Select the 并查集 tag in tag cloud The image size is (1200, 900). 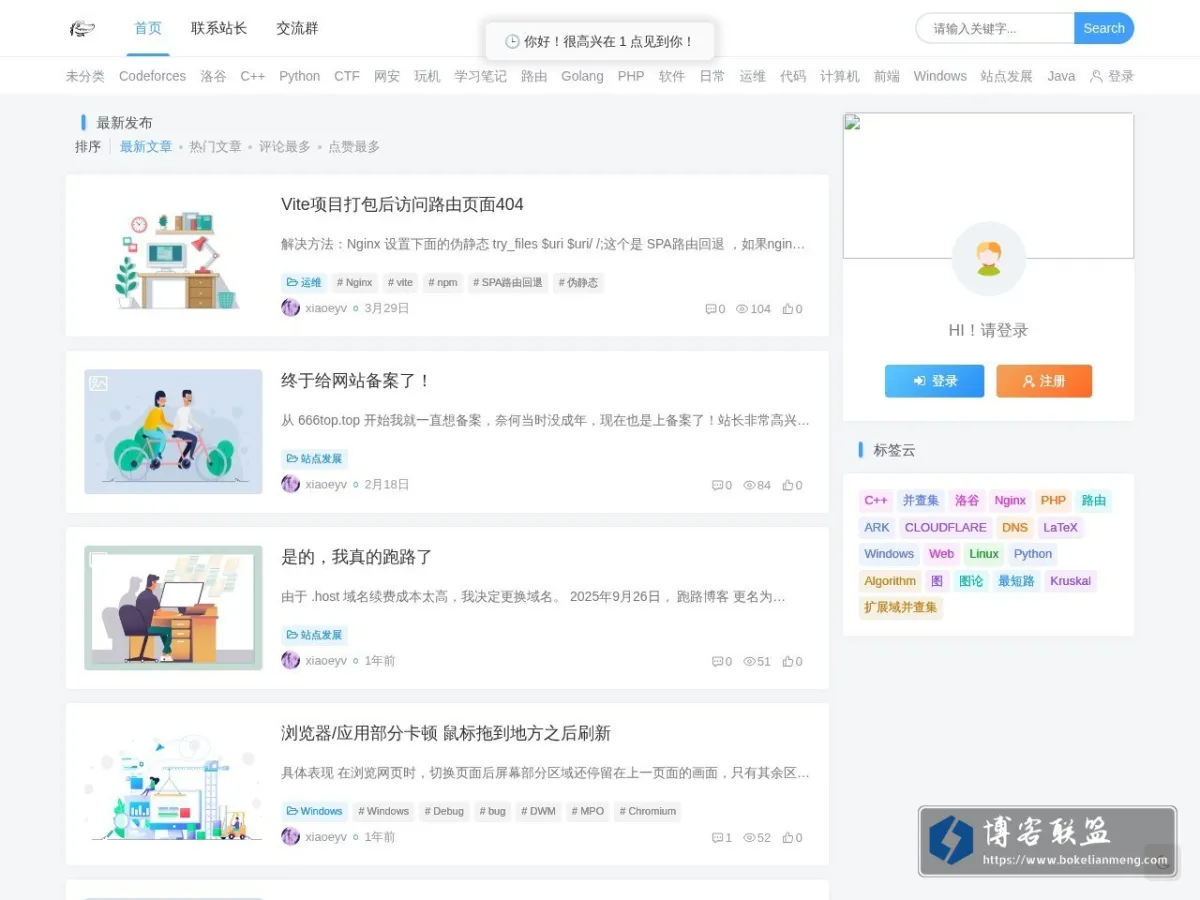pyautogui.click(x=921, y=500)
